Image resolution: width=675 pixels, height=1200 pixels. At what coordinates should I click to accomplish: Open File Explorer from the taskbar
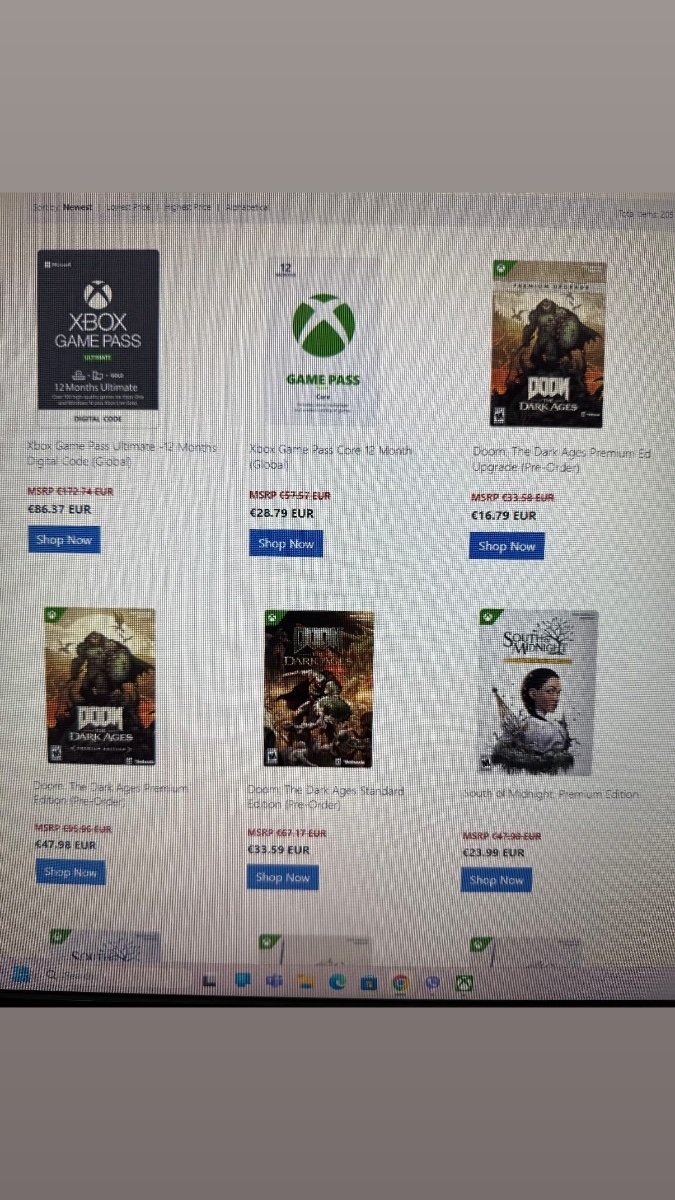tap(305, 982)
